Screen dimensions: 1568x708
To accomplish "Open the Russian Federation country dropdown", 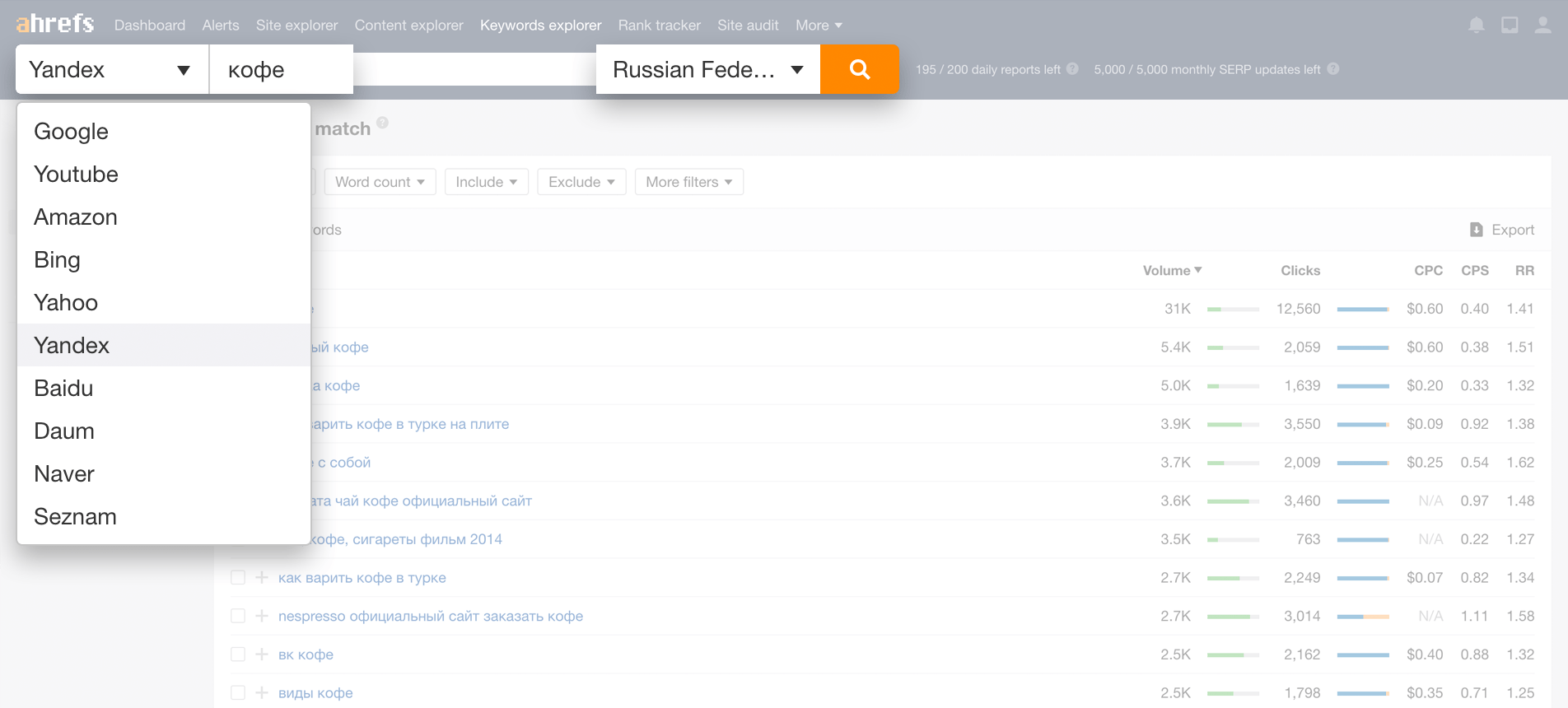I will coord(707,70).
